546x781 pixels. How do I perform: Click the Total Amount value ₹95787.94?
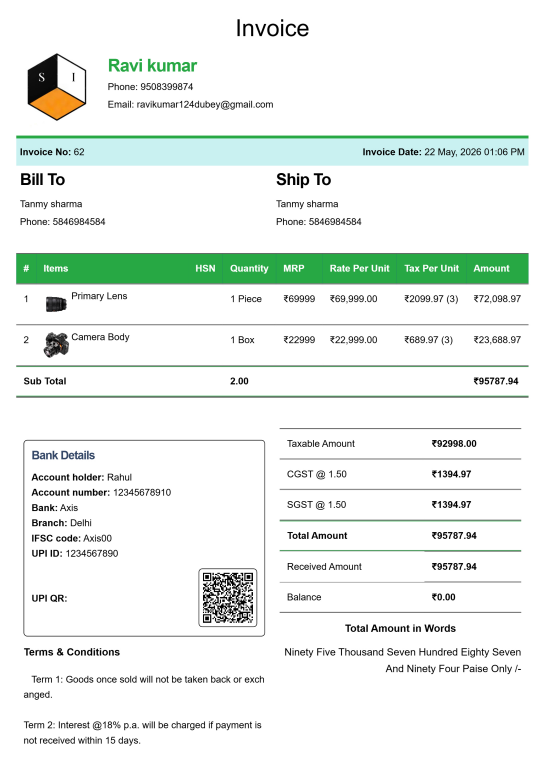tap(454, 536)
